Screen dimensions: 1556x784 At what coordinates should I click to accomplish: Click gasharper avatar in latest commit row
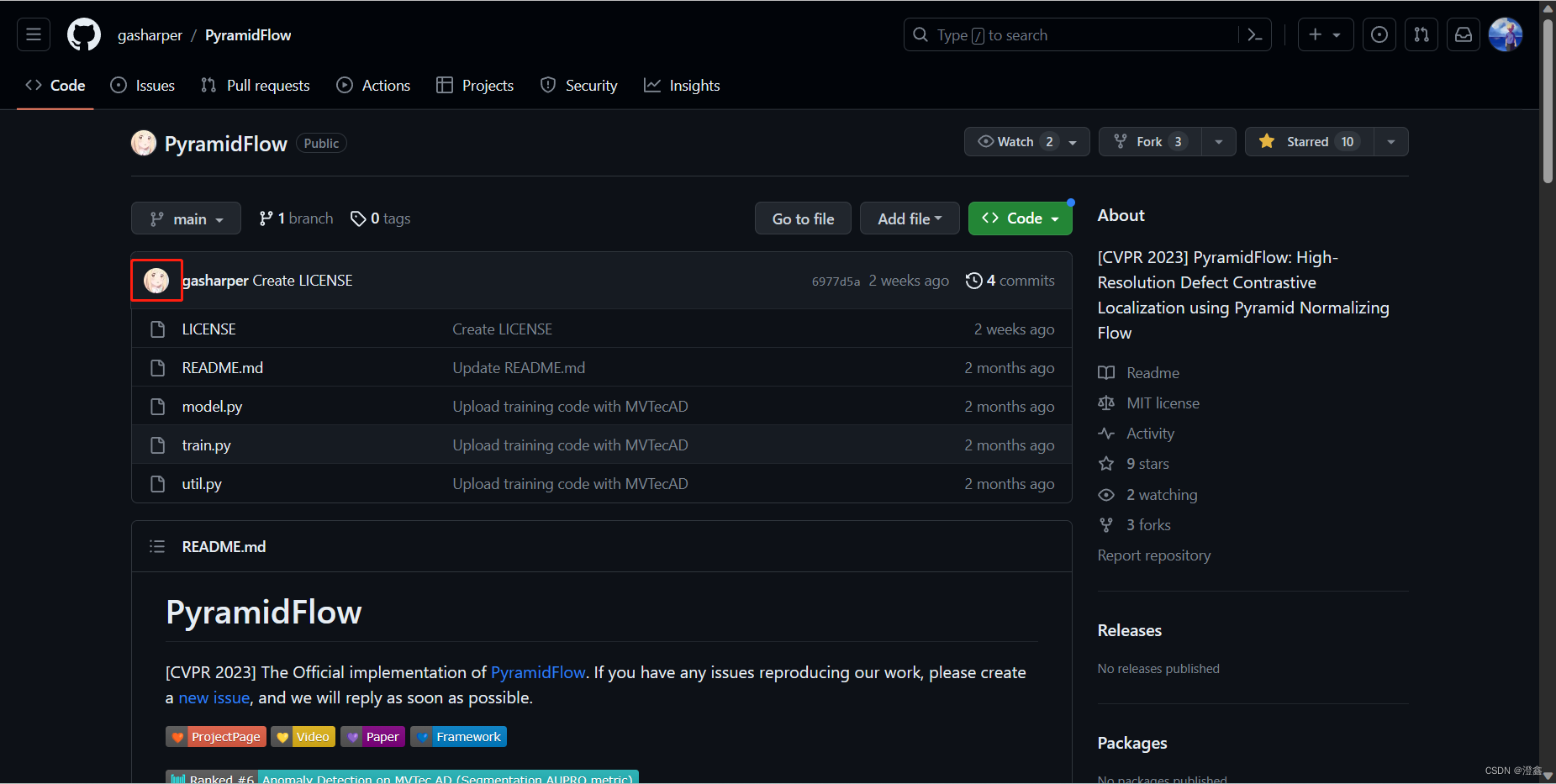tap(156, 281)
